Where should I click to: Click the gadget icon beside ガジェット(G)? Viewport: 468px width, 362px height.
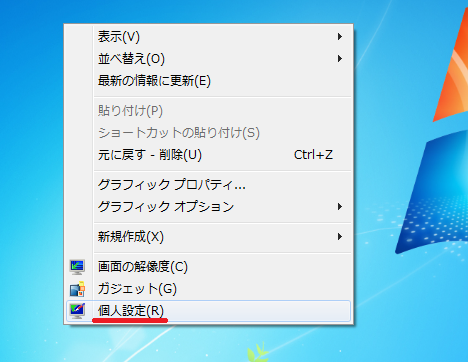[77, 289]
